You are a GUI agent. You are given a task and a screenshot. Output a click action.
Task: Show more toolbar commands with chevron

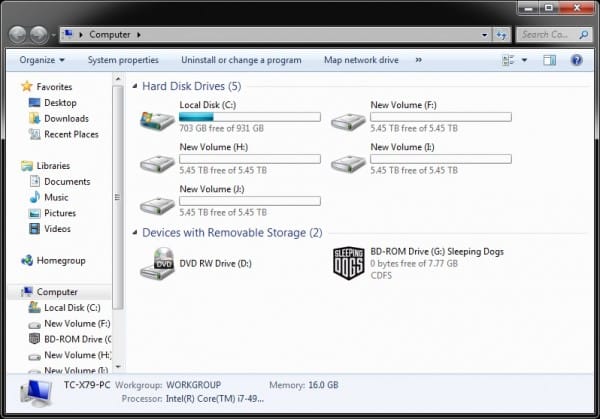(x=419, y=60)
